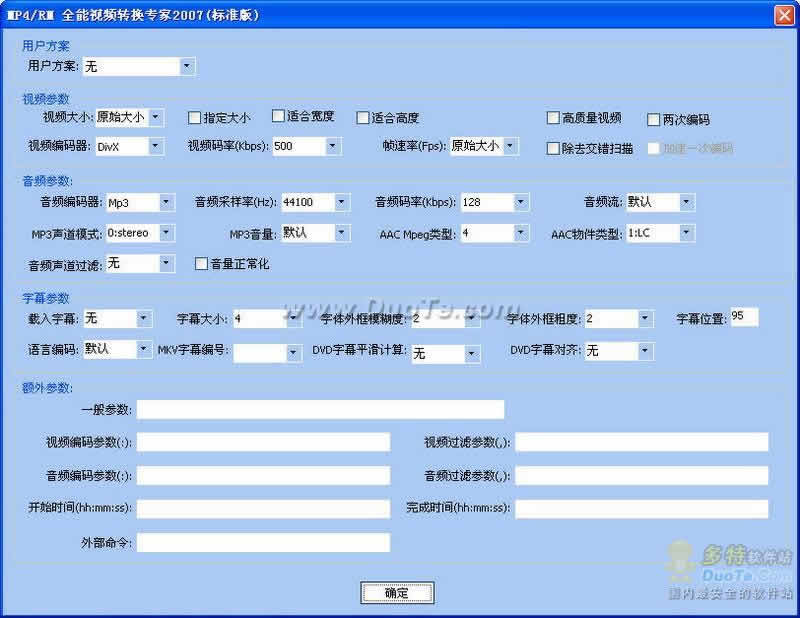Click the 音频过滤参数 text box
The height and width of the screenshot is (618, 800).
642,476
